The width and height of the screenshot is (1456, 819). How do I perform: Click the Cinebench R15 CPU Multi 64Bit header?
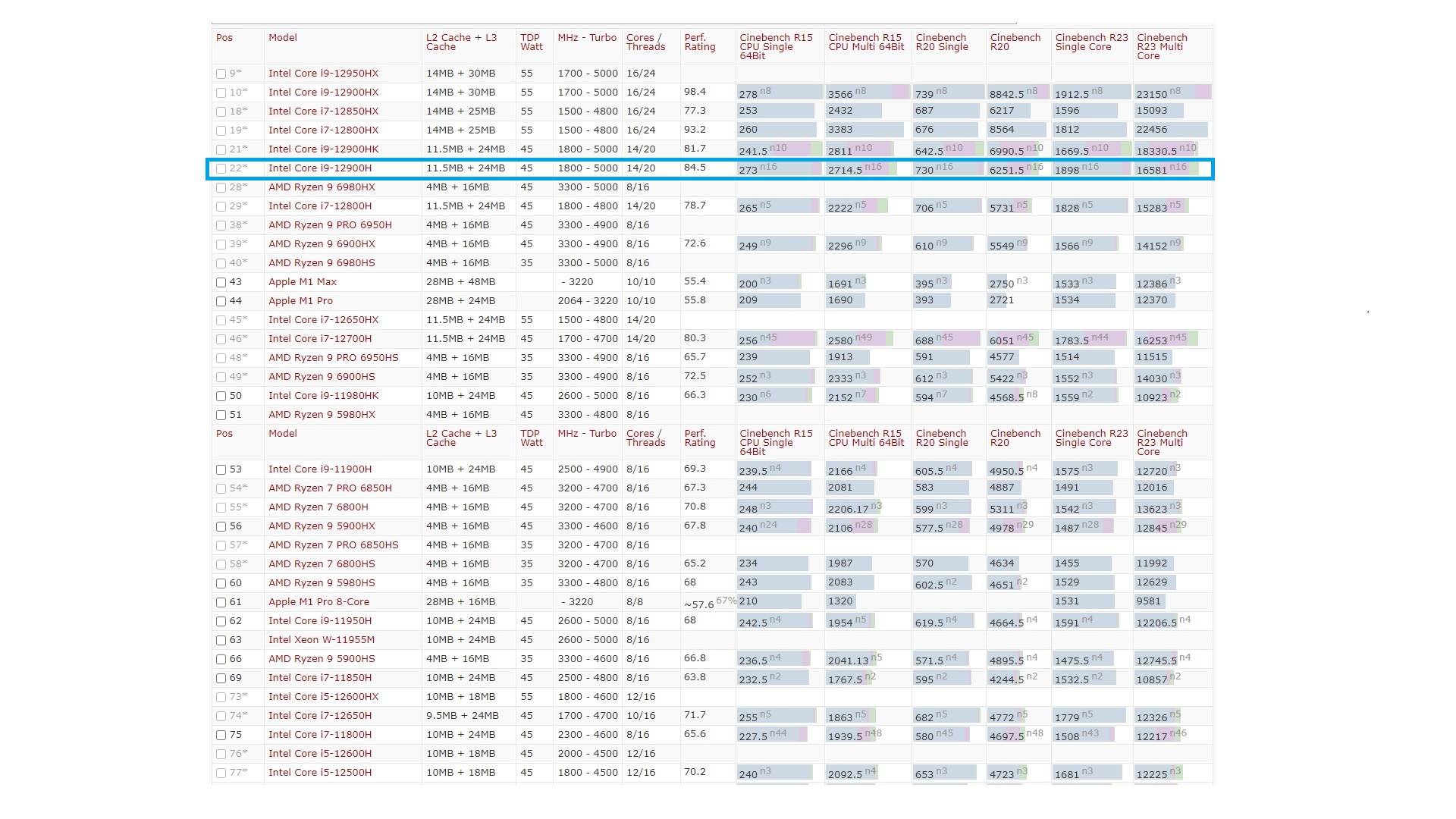[865, 42]
